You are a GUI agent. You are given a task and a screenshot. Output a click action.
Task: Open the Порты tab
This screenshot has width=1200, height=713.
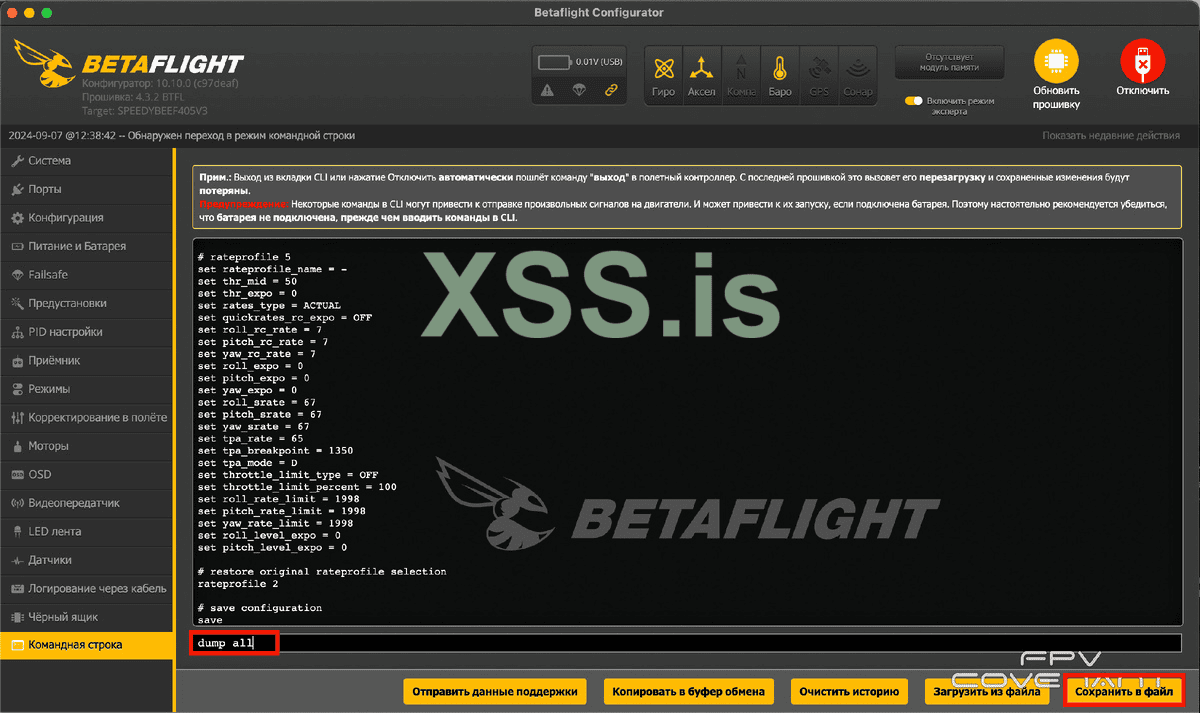(x=87, y=189)
